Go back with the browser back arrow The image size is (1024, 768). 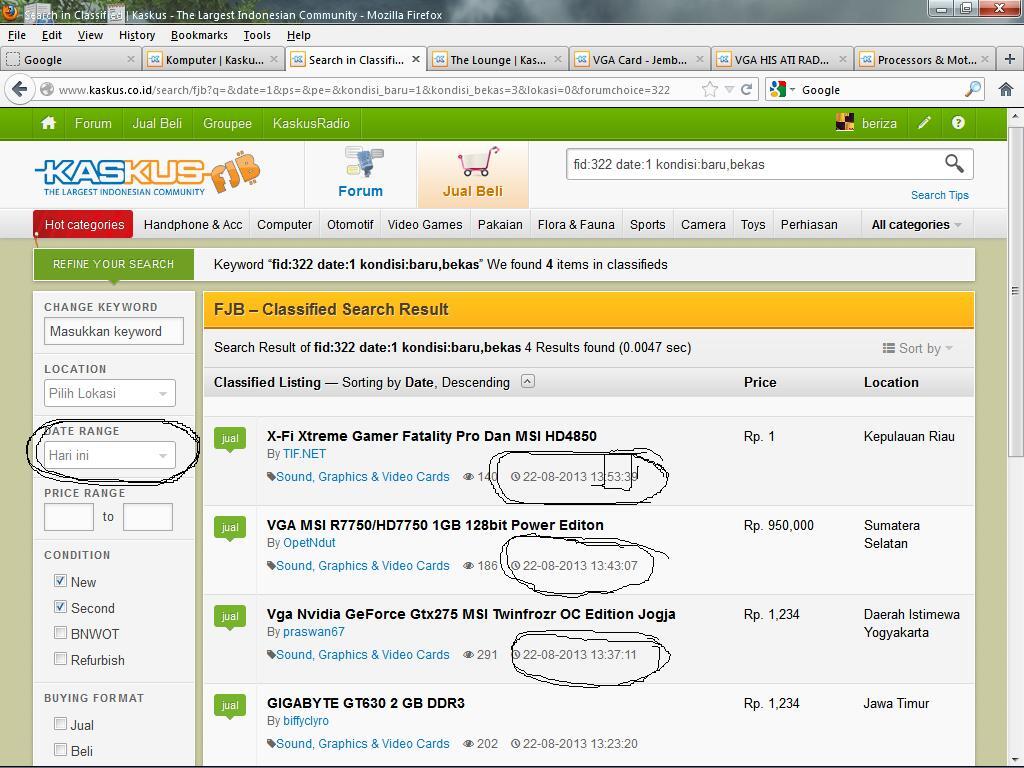pyautogui.click(x=20, y=89)
